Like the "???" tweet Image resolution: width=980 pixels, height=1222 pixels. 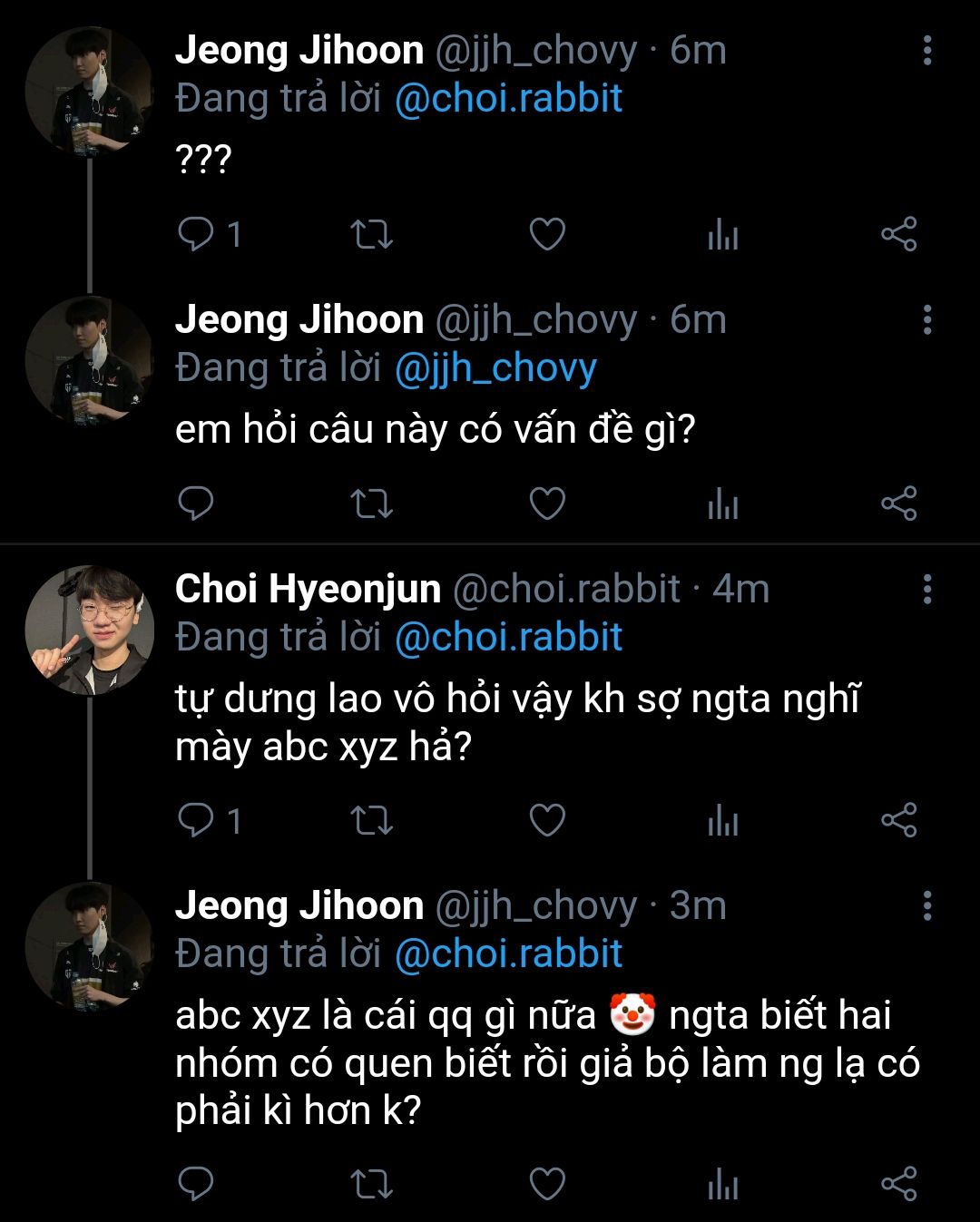pos(547,234)
